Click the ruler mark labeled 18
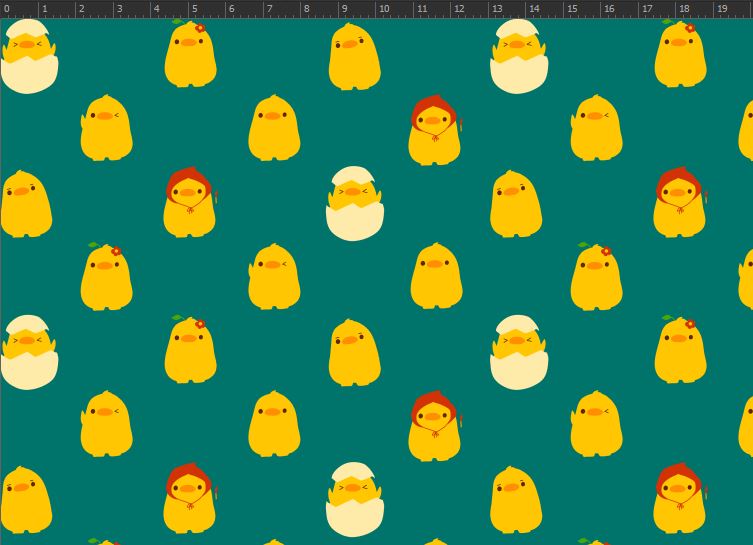 (x=684, y=9)
